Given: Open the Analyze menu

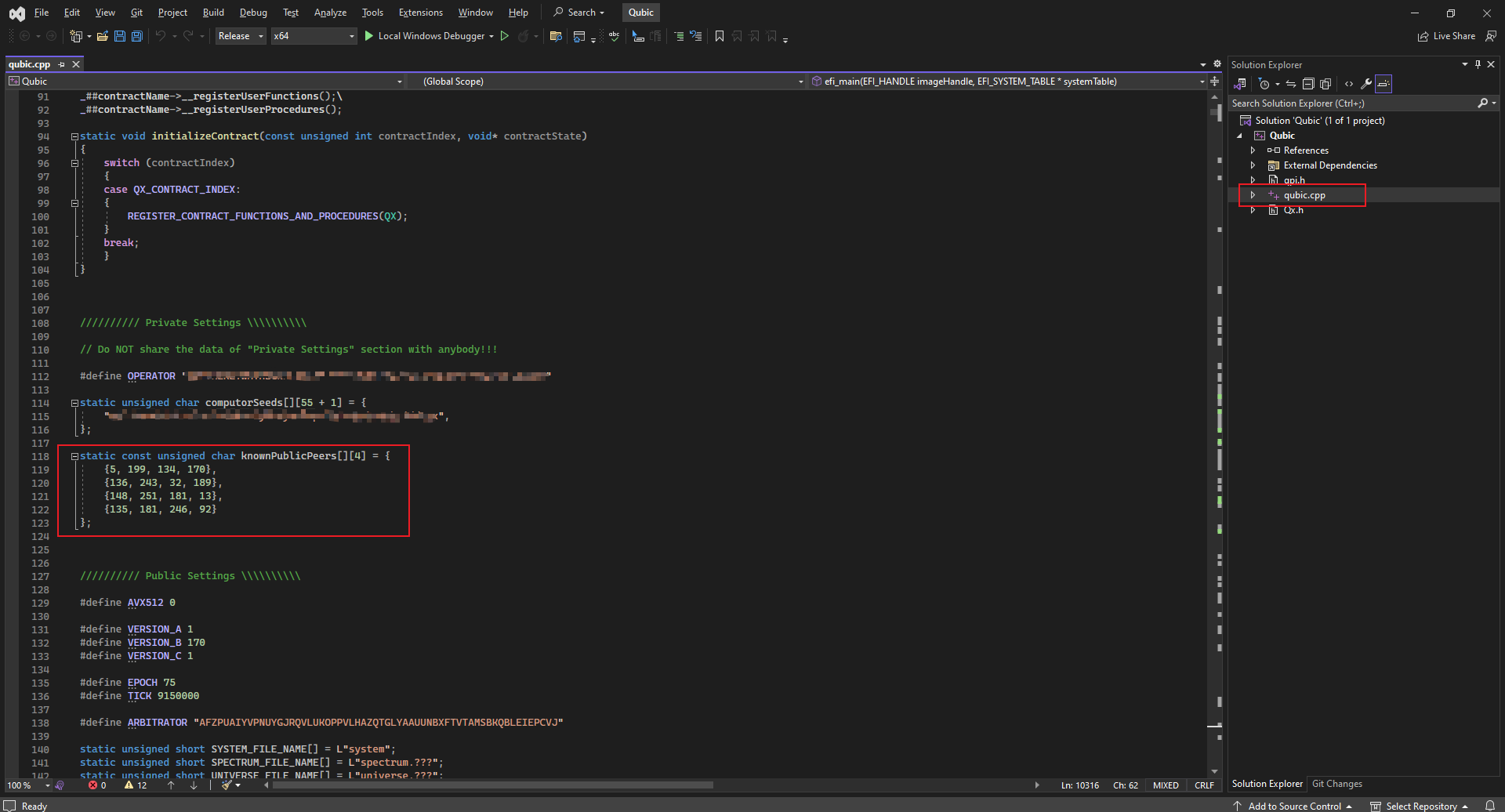Looking at the screenshot, I should [330, 13].
